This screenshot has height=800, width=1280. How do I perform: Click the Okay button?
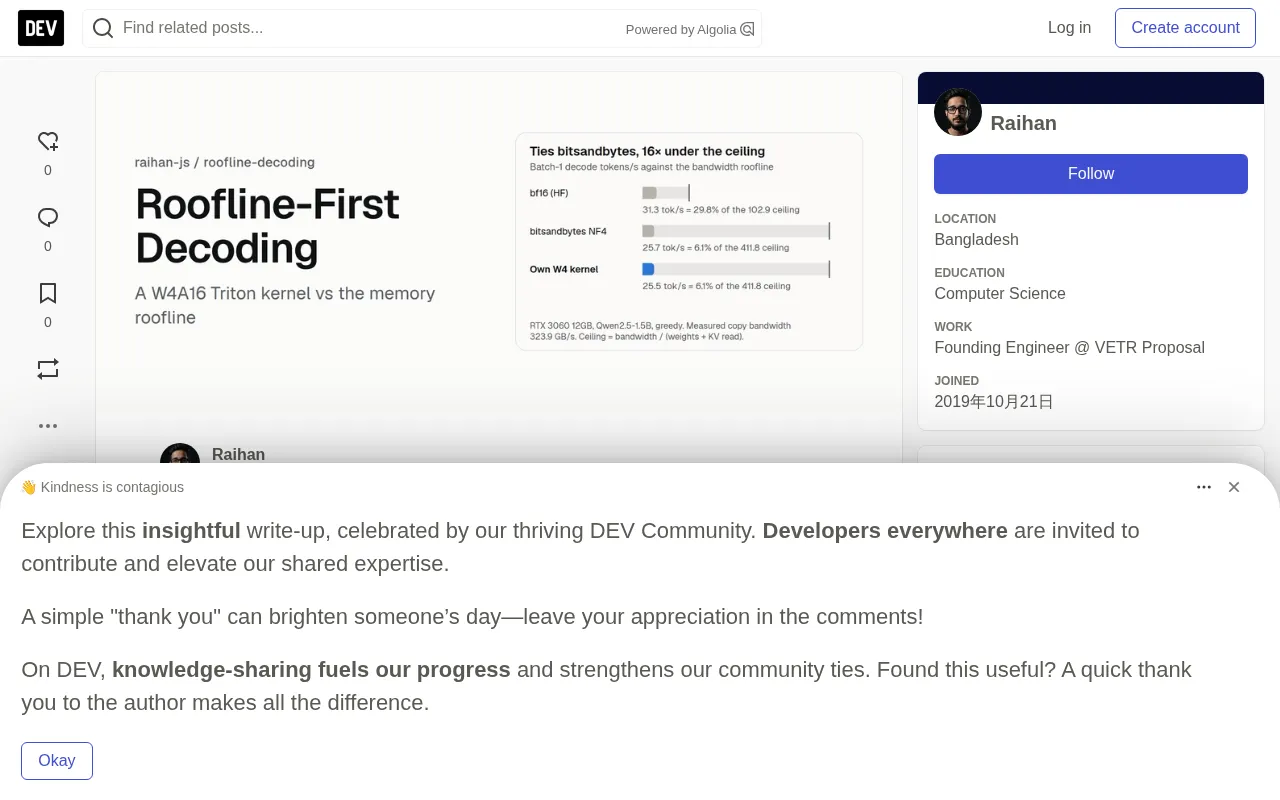point(57,761)
